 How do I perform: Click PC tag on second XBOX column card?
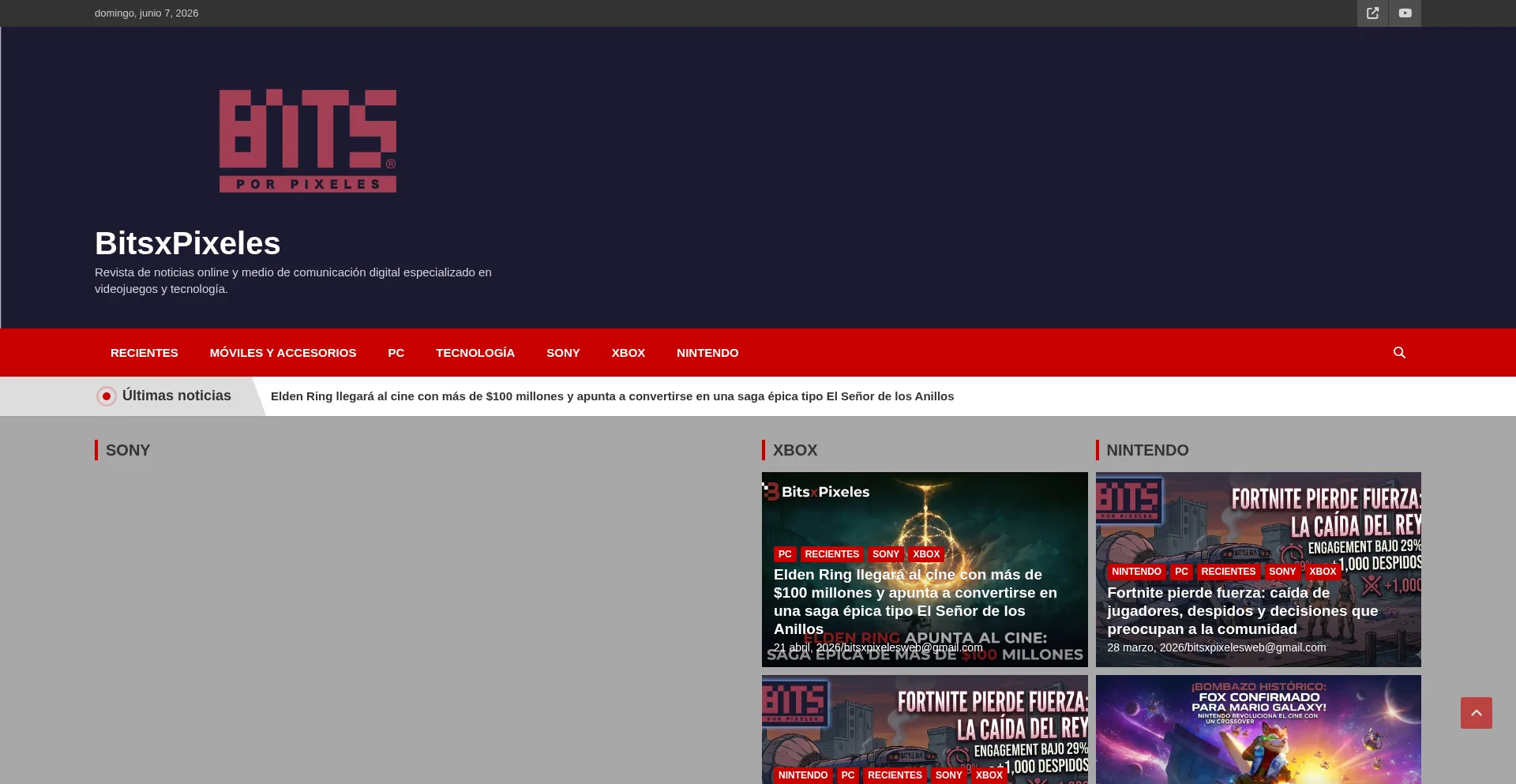[848, 775]
